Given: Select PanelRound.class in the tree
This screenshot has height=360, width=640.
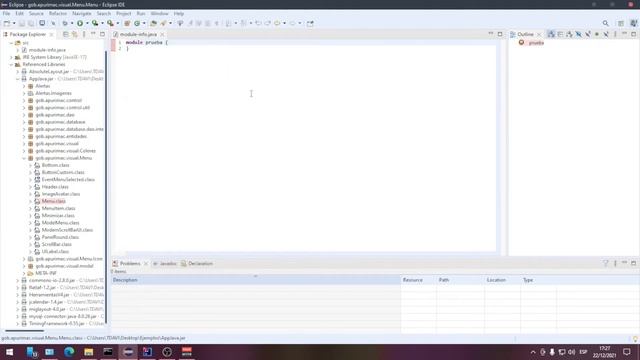Looking at the screenshot, I should pyautogui.click(x=60, y=237).
